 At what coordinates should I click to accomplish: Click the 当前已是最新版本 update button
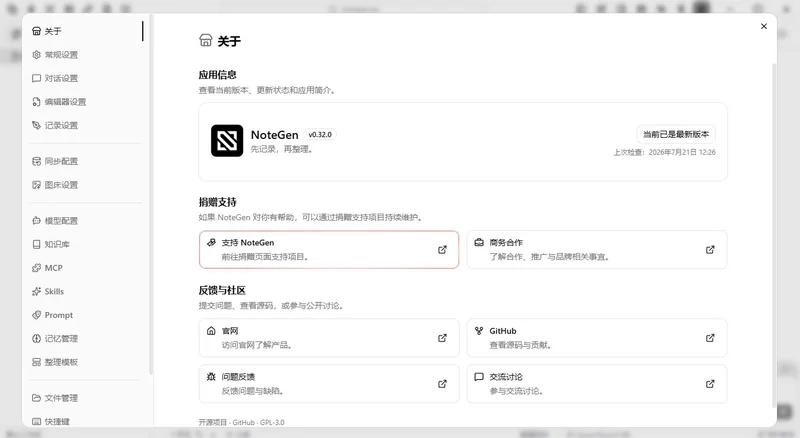tap(676, 134)
